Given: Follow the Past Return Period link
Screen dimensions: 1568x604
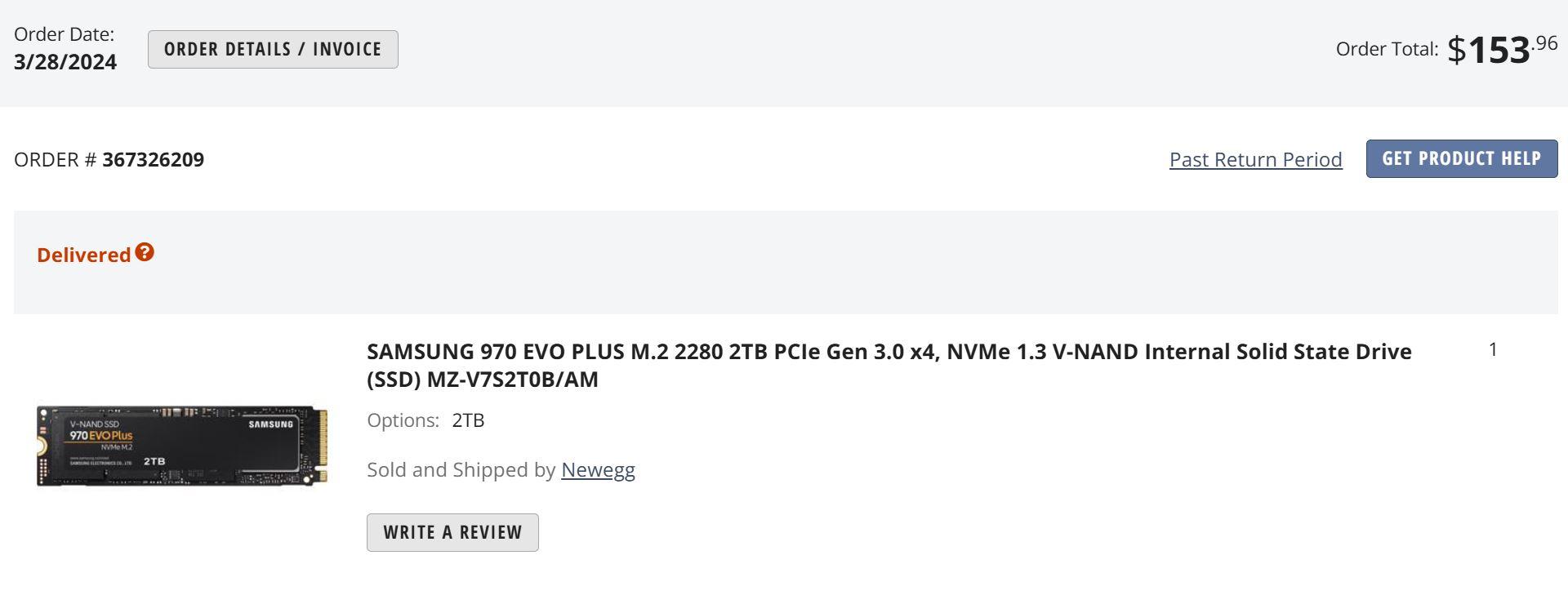Looking at the screenshot, I should pyautogui.click(x=1255, y=160).
